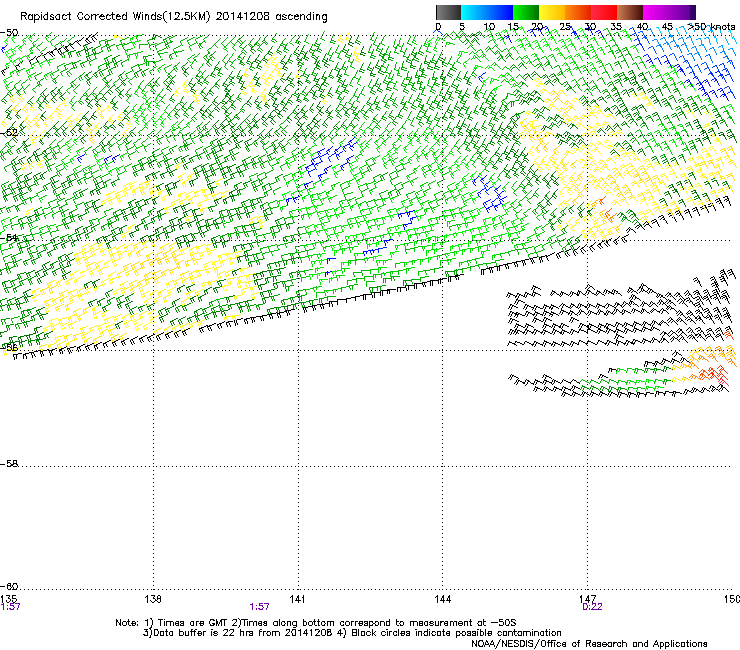Click the gray 0-5 knots color swatch

(448, 12)
